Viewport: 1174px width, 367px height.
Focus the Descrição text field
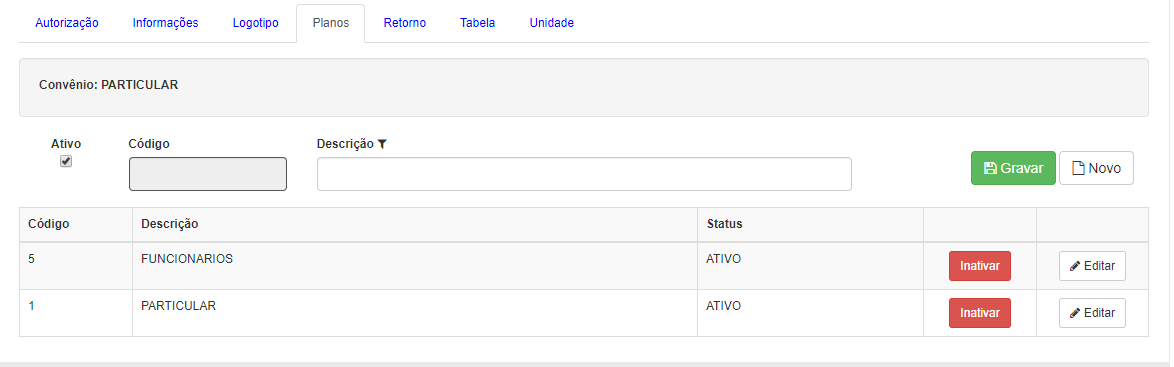click(584, 174)
